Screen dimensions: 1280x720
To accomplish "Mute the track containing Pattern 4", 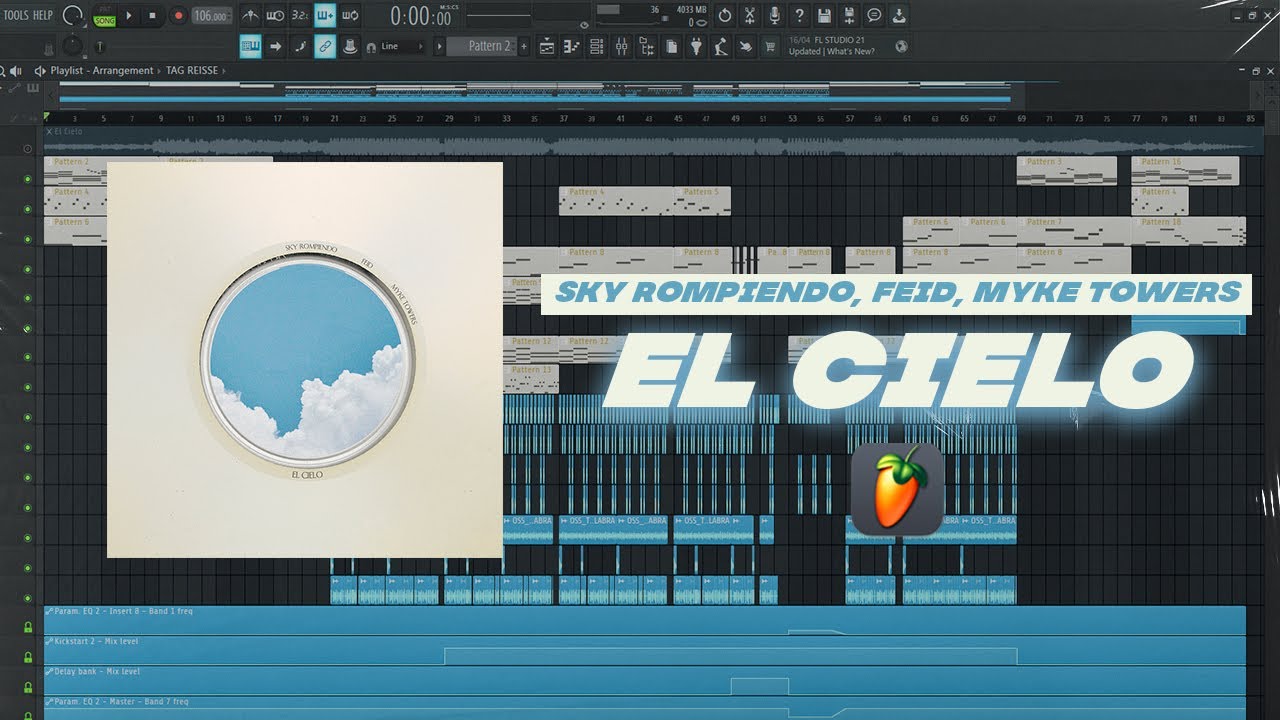I will pos(27,208).
